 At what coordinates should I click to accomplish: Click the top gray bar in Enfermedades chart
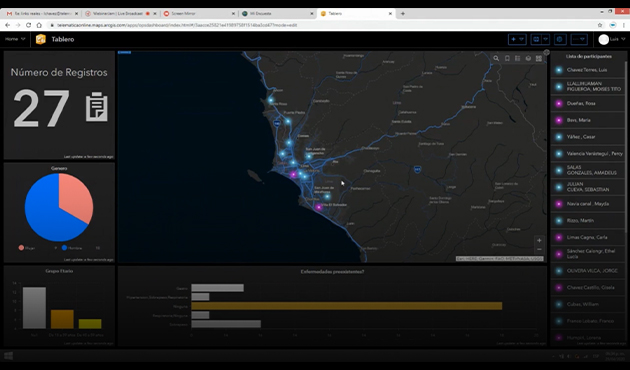point(217,288)
